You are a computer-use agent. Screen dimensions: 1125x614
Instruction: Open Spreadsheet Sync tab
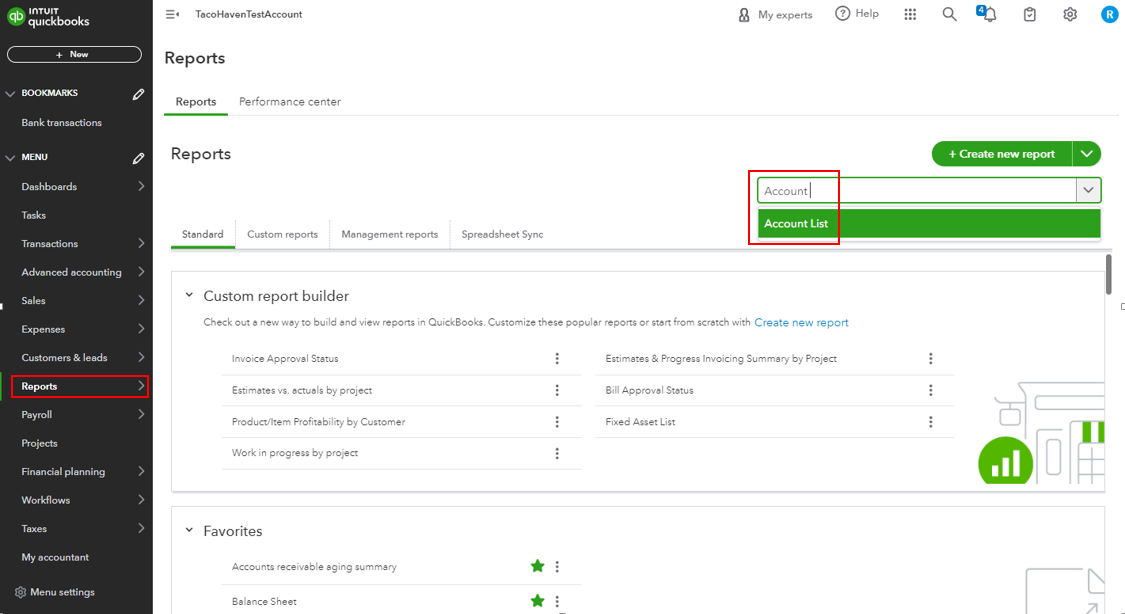coord(502,235)
